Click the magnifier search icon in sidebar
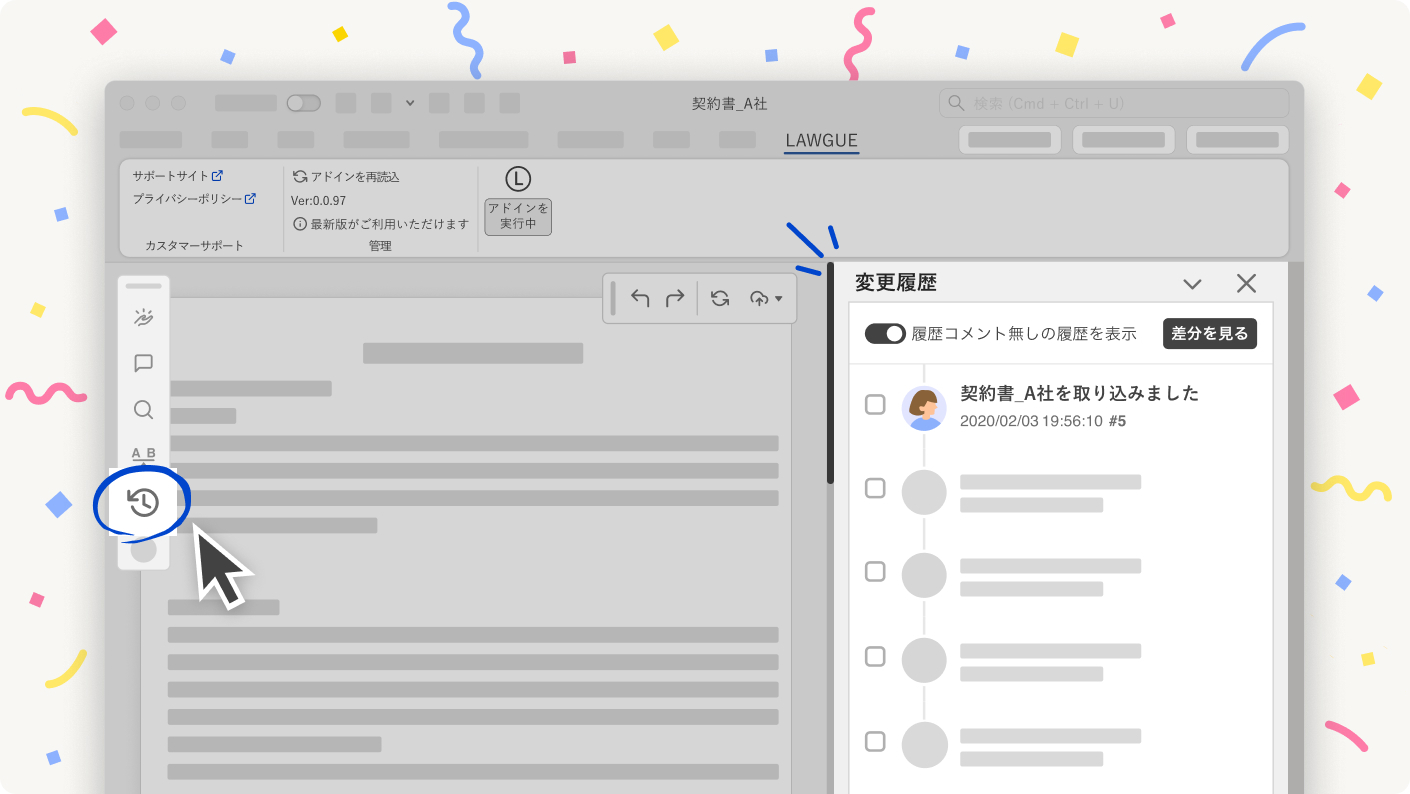1410x794 pixels. point(143,410)
